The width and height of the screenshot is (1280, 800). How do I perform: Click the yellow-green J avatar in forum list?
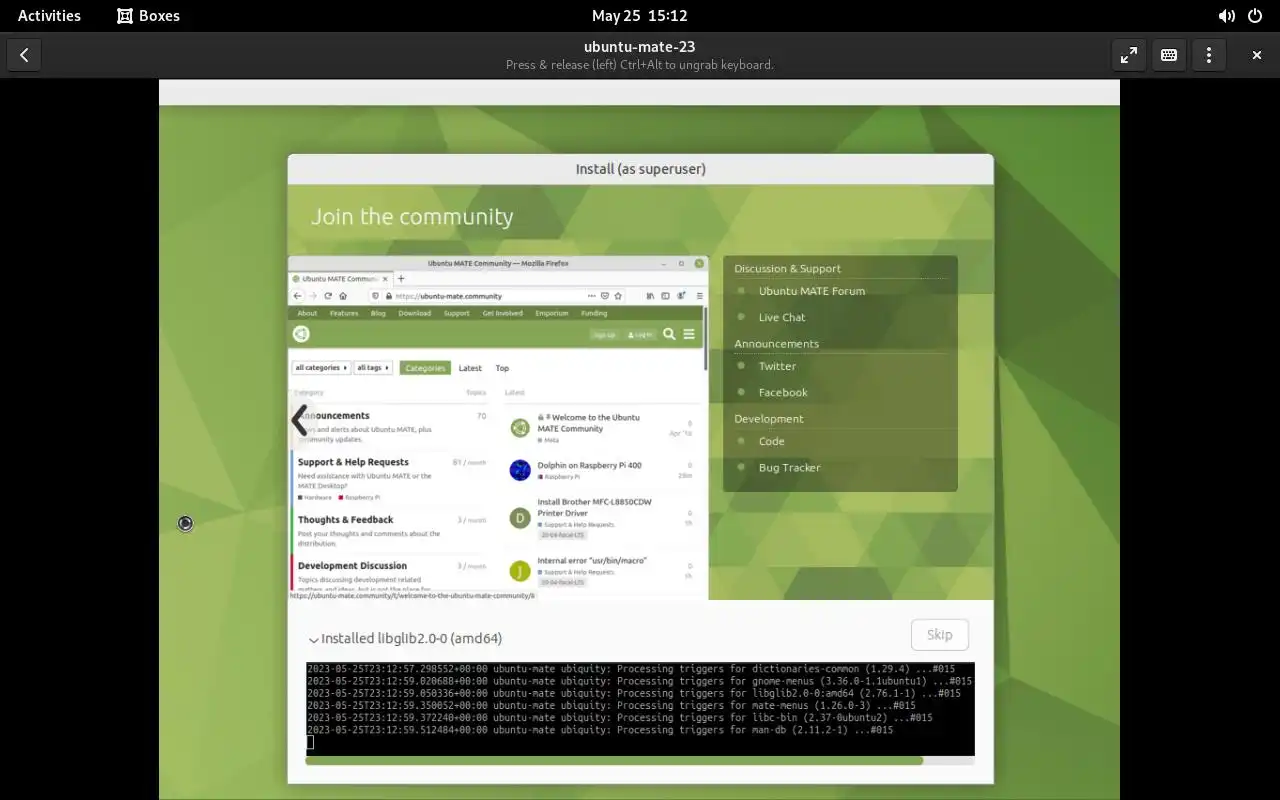click(520, 571)
